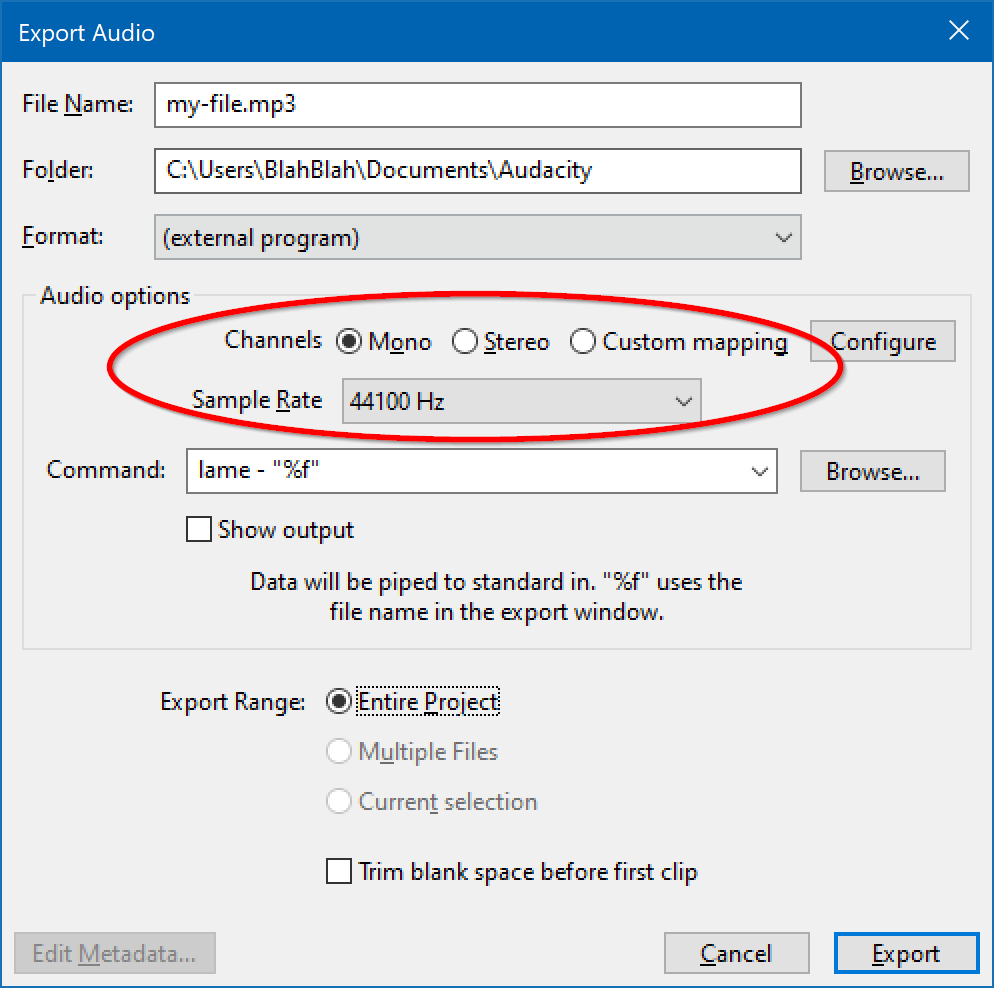Open the Edit Metadata dialog
Screen dimensions: 994x988
coord(114,953)
